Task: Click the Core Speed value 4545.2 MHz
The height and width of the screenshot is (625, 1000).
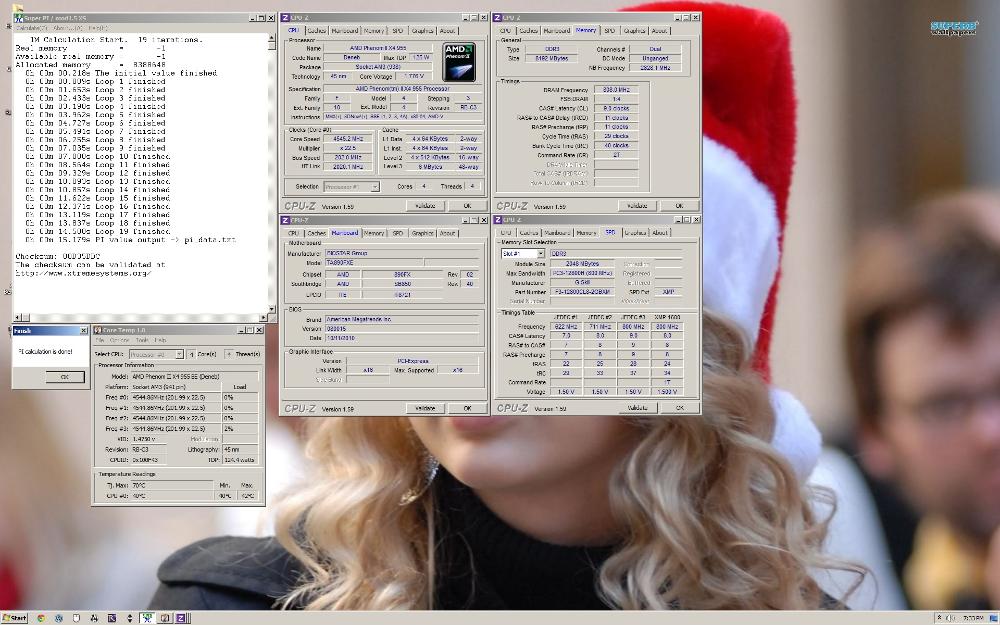Action: [348, 138]
